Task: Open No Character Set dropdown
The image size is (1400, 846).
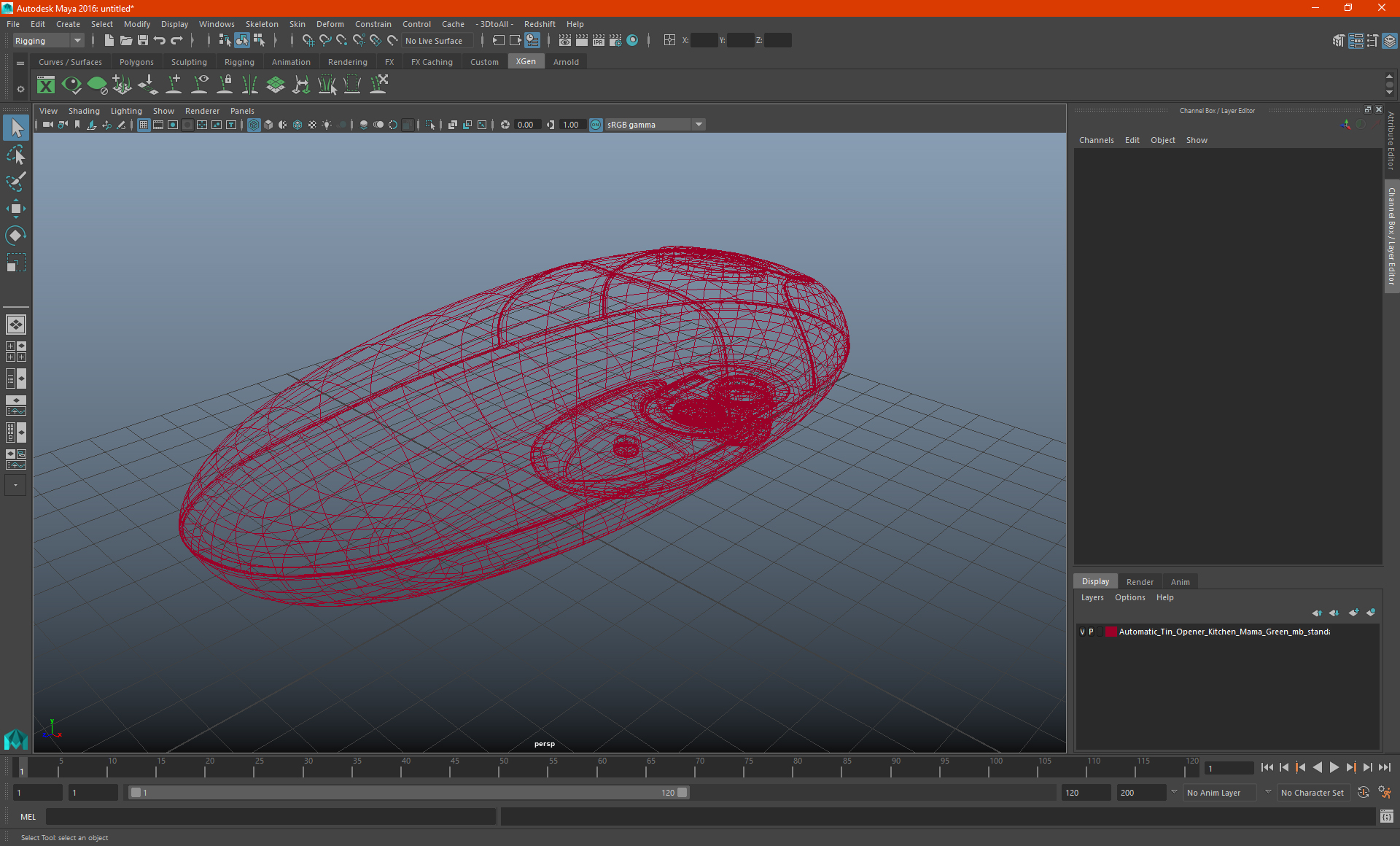Action: click(1313, 793)
